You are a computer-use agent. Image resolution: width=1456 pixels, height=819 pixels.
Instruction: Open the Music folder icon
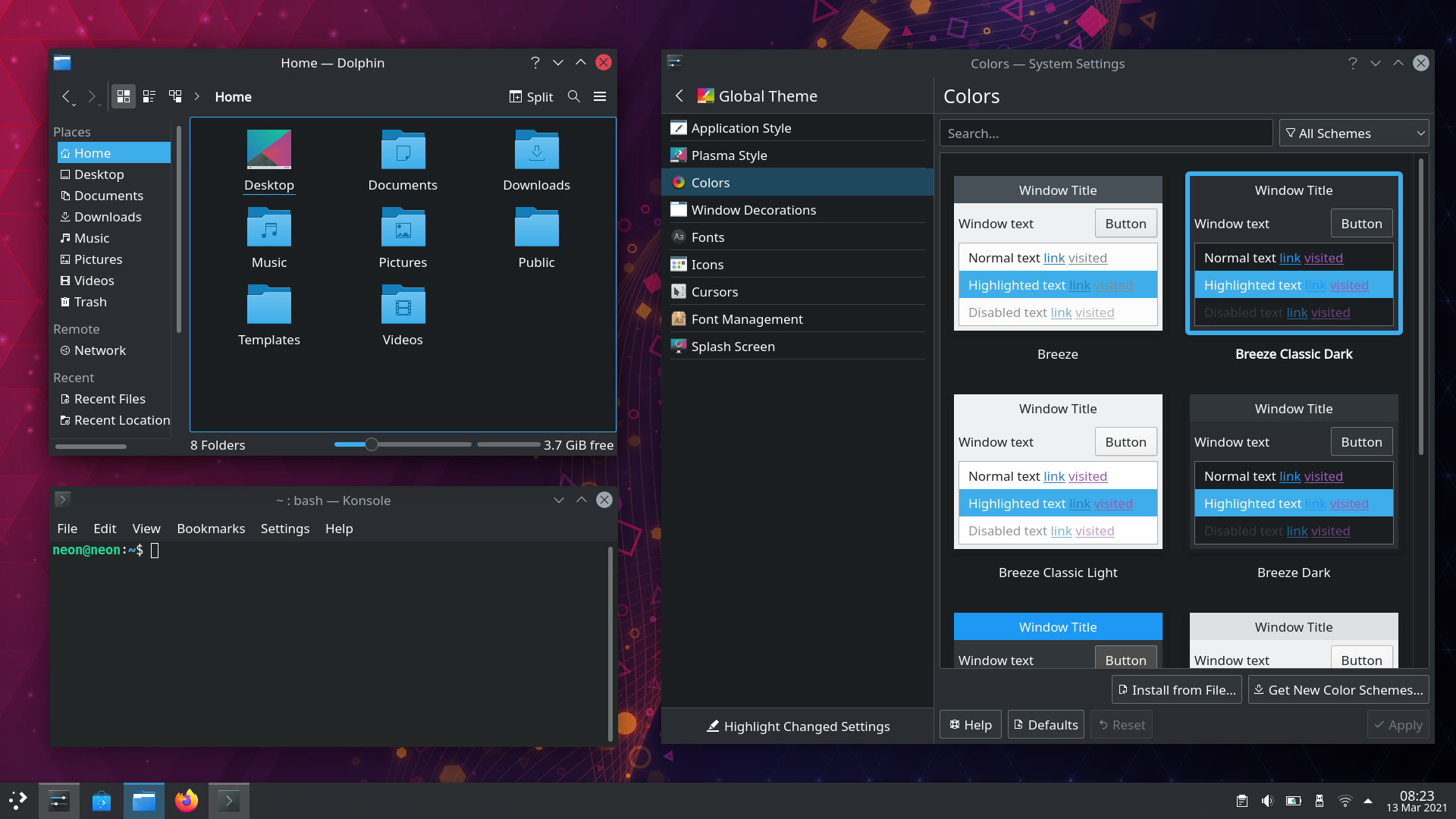coord(269,227)
